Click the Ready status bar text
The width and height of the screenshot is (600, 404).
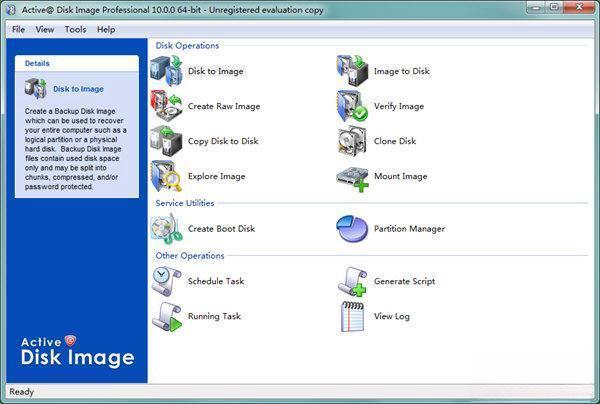click(21, 392)
